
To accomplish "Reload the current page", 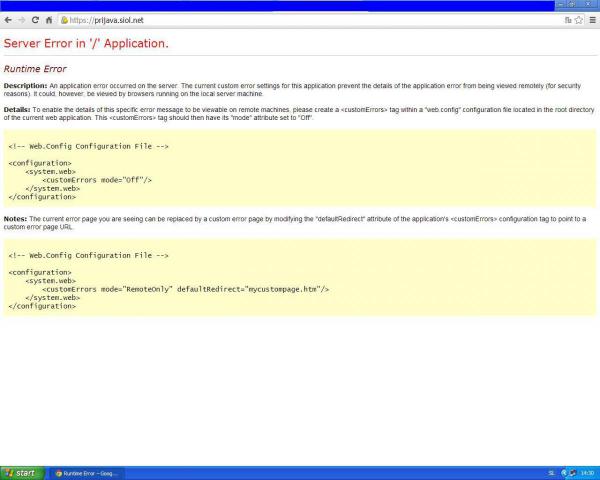I will click(35, 20).
